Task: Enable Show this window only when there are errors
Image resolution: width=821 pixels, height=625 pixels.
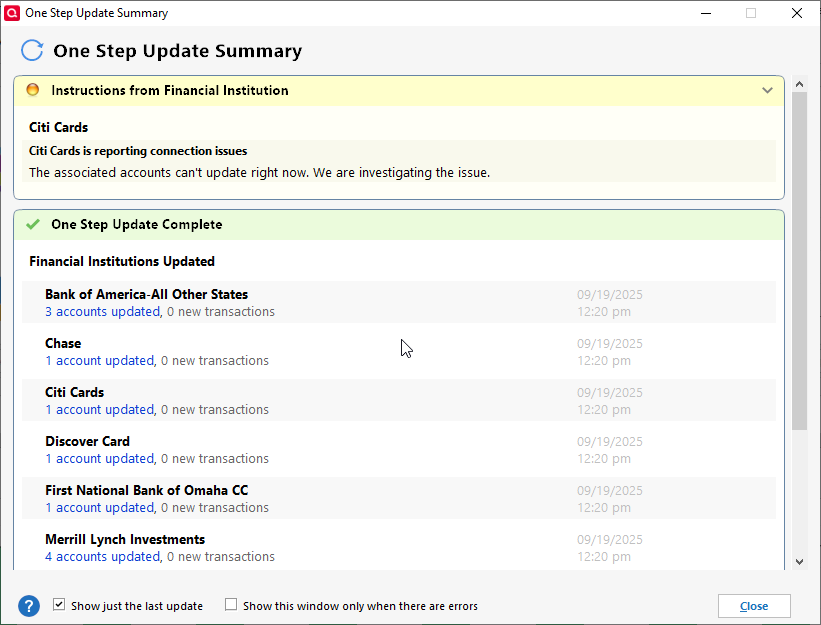Action: 231,605
